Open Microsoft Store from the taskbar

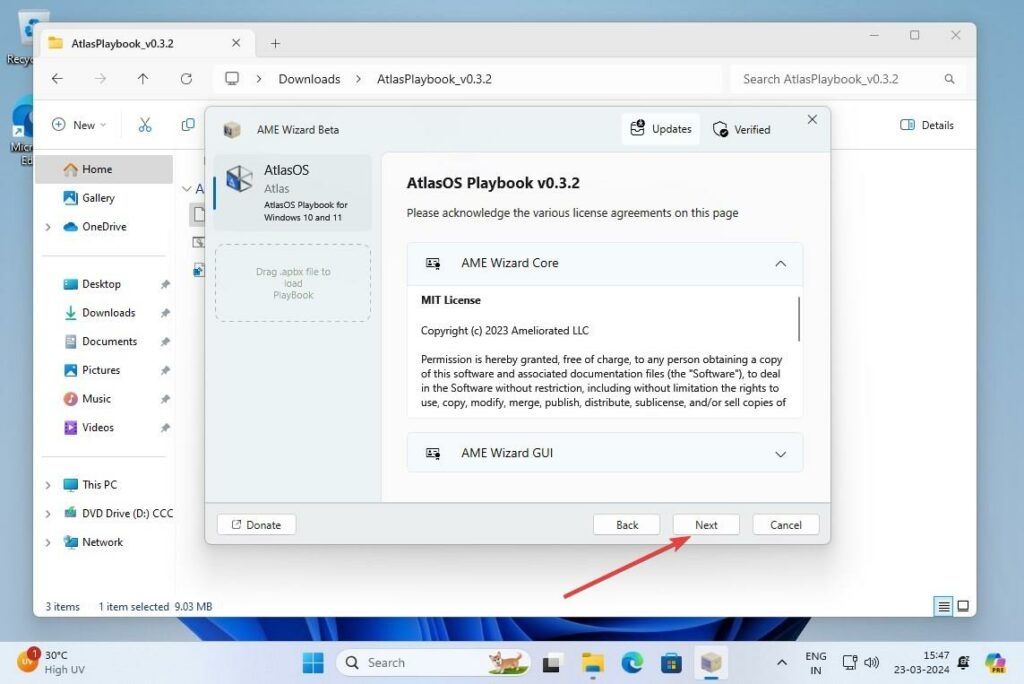tap(671, 662)
